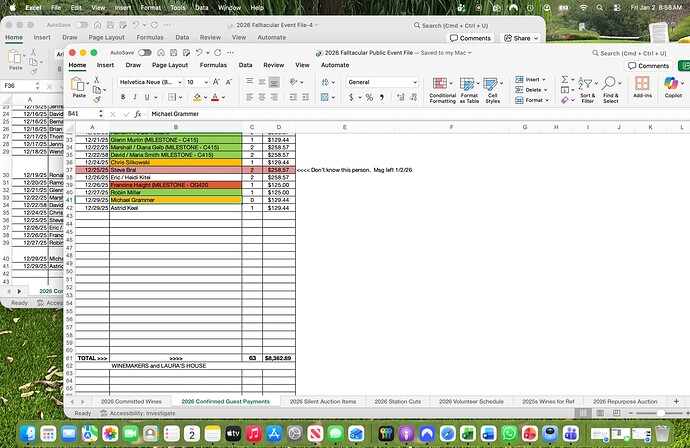Open the Review tab in front window
This screenshot has width=690, height=448.
tap(274, 65)
